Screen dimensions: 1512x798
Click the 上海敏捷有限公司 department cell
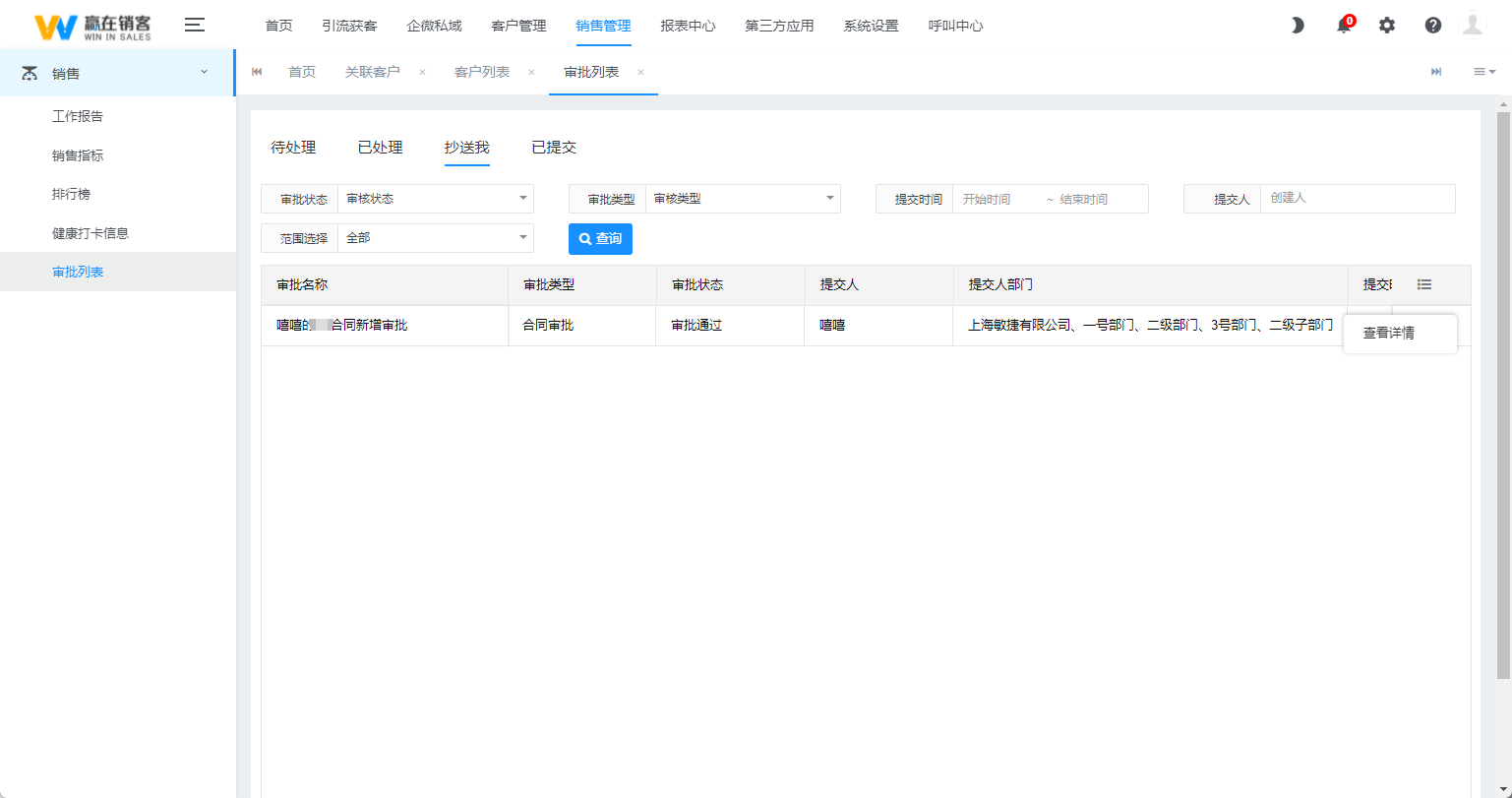[x=1150, y=326]
